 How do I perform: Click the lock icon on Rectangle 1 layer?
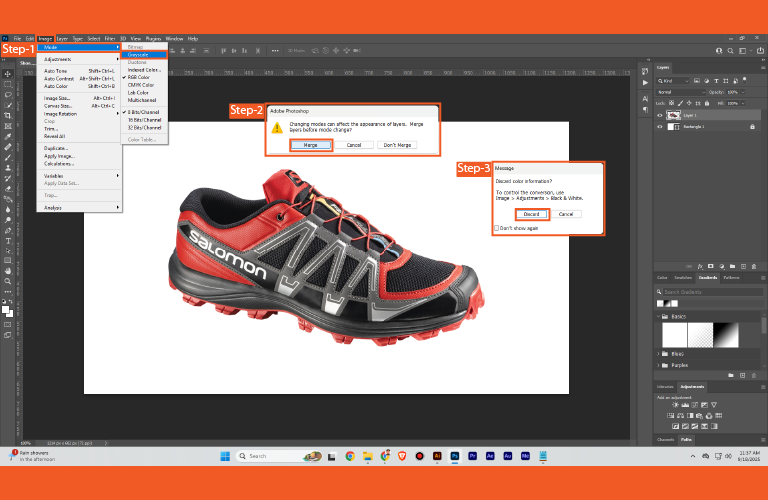coord(751,127)
